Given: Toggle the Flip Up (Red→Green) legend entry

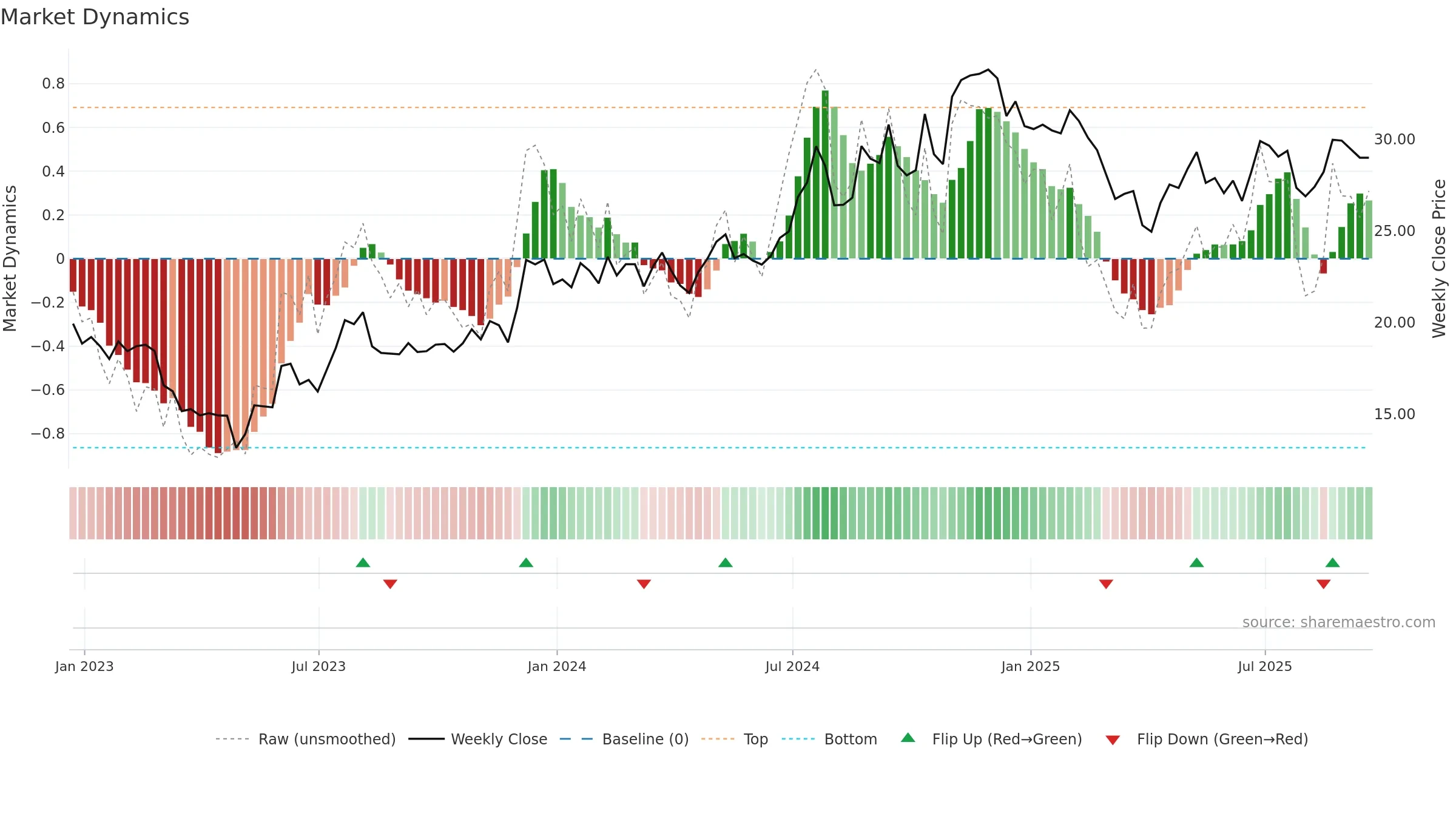Looking at the screenshot, I should (991, 739).
